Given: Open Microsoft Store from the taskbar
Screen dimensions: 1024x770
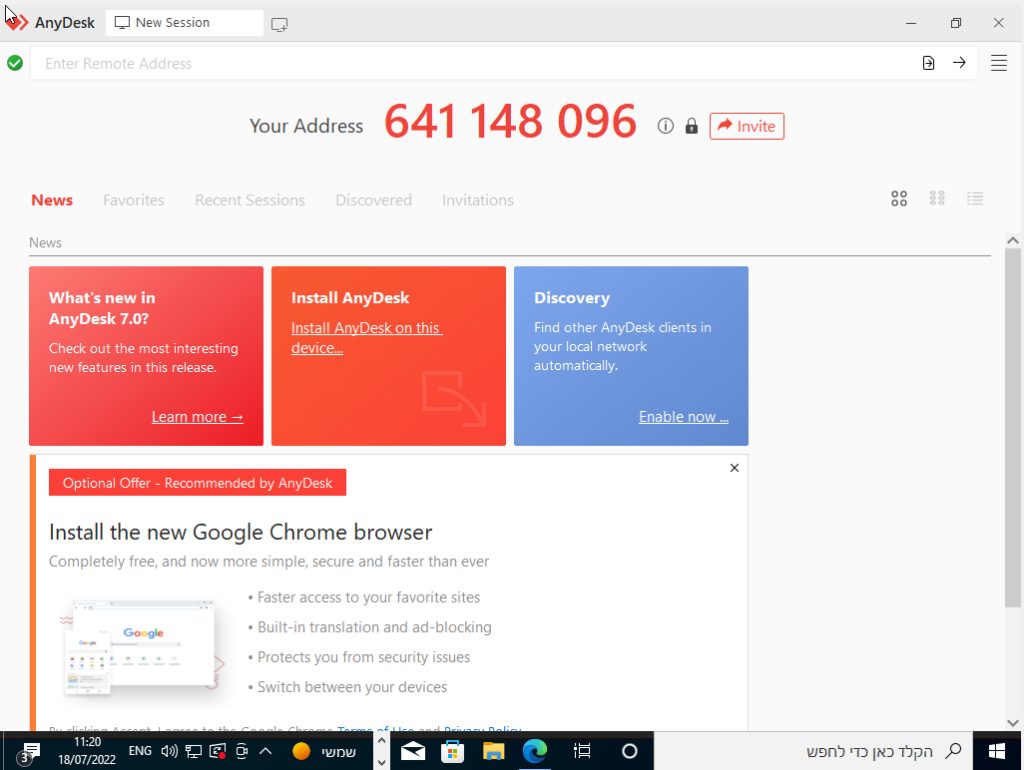Looking at the screenshot, I should (453, 751).
